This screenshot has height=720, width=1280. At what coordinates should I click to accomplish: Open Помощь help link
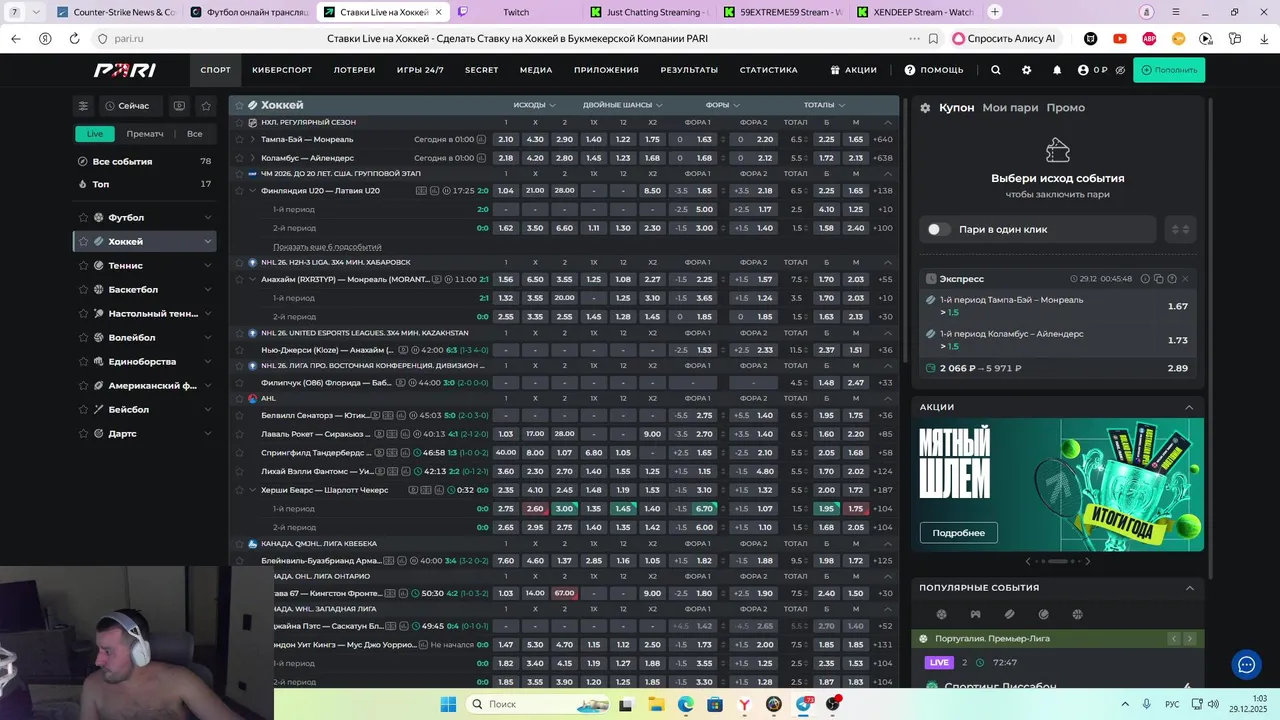click(934, 70)
